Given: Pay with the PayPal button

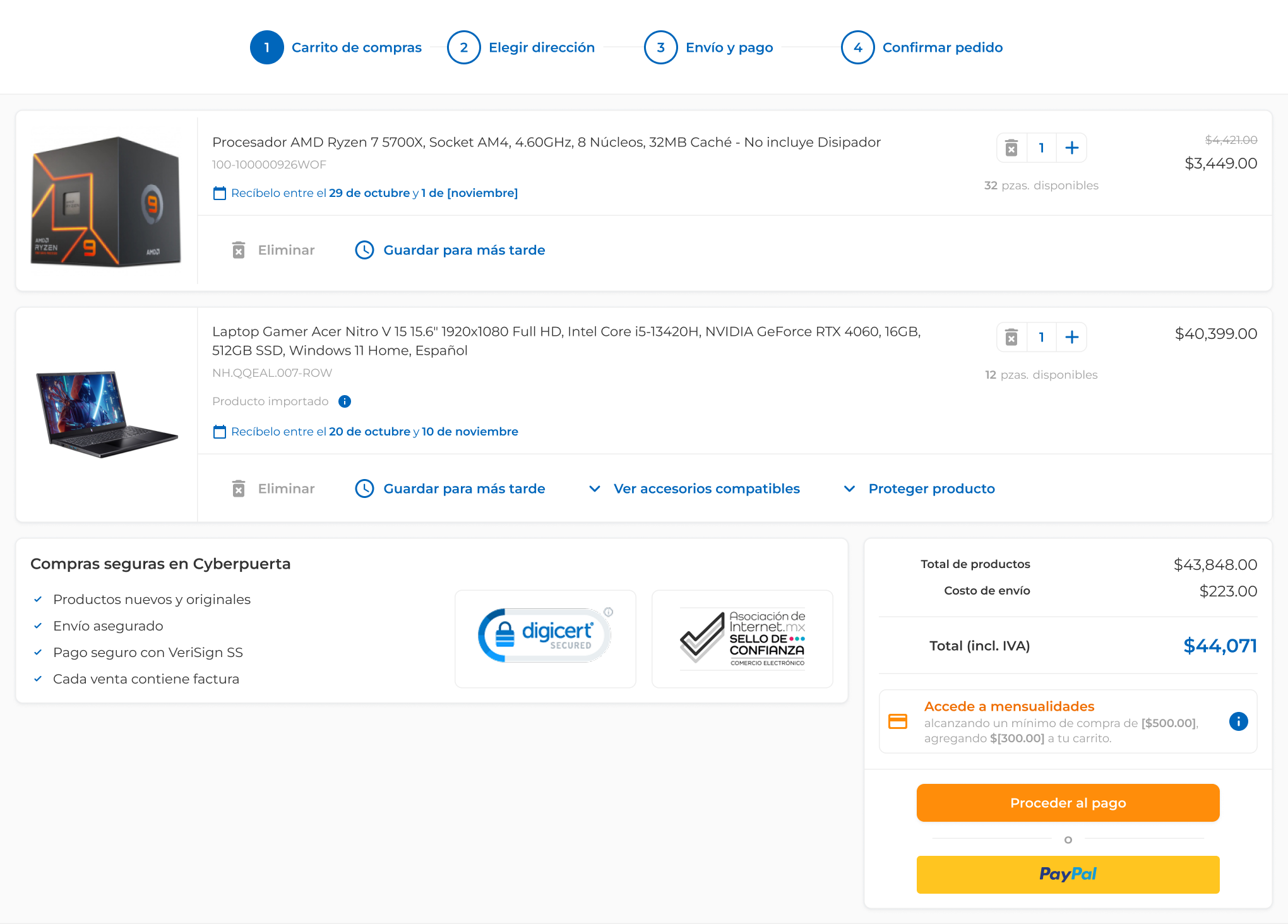Looking at the screenshot, I should click(1068, 874).
